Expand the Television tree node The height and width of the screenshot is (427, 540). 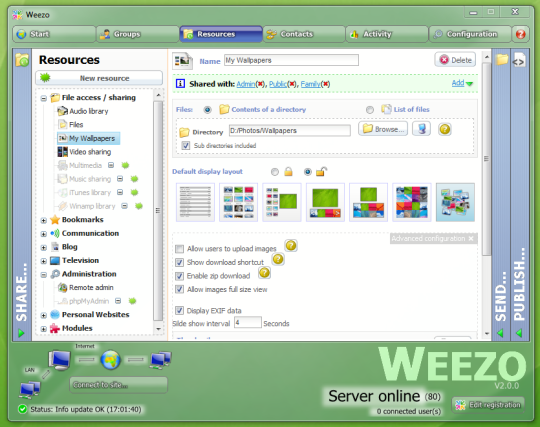[x=43, y=261]
